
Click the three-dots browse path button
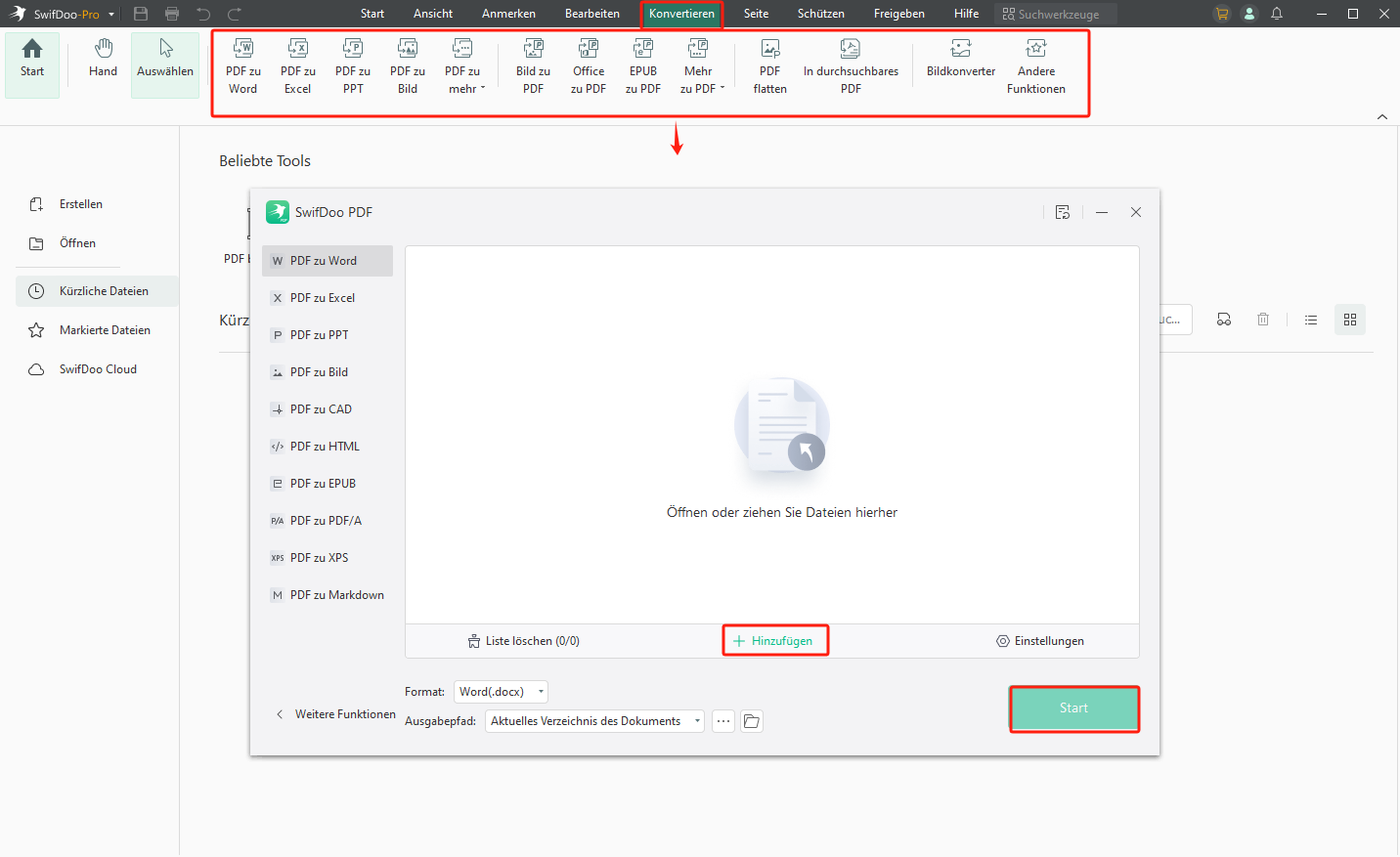(723, 721)
